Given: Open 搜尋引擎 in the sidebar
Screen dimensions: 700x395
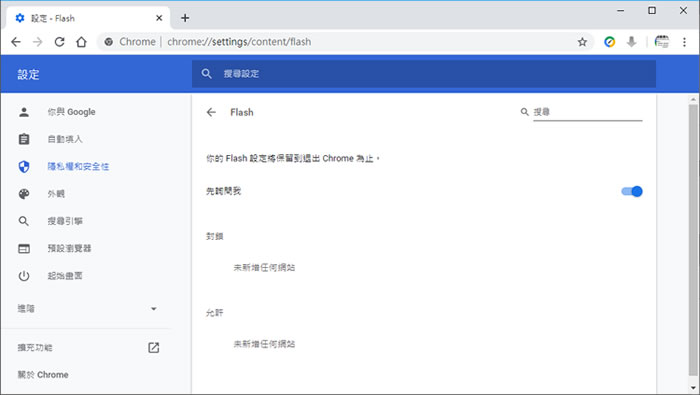Looking at the screenshot, I should 65,221.
